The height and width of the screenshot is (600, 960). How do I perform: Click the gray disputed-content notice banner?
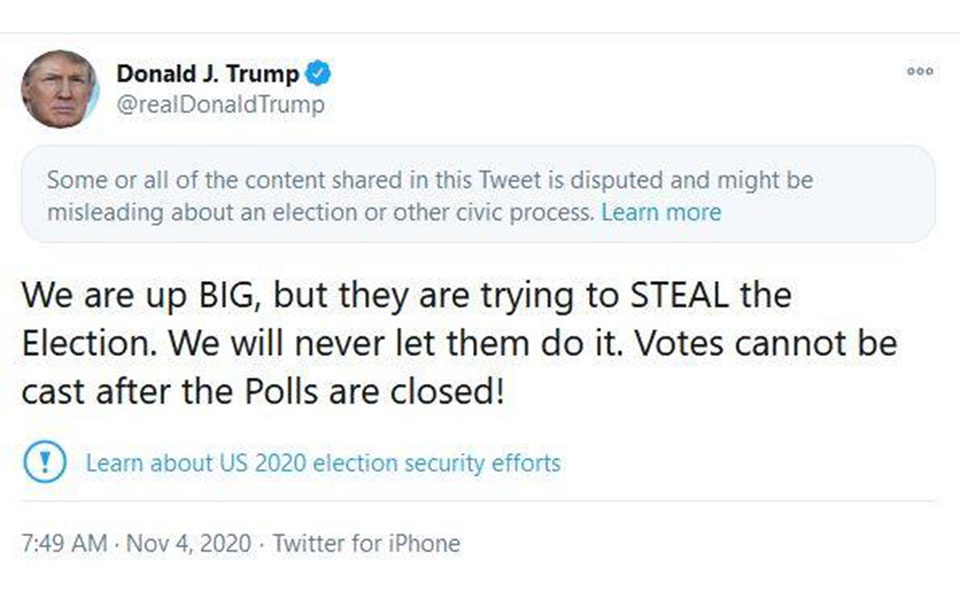click(x=478, y=195)
